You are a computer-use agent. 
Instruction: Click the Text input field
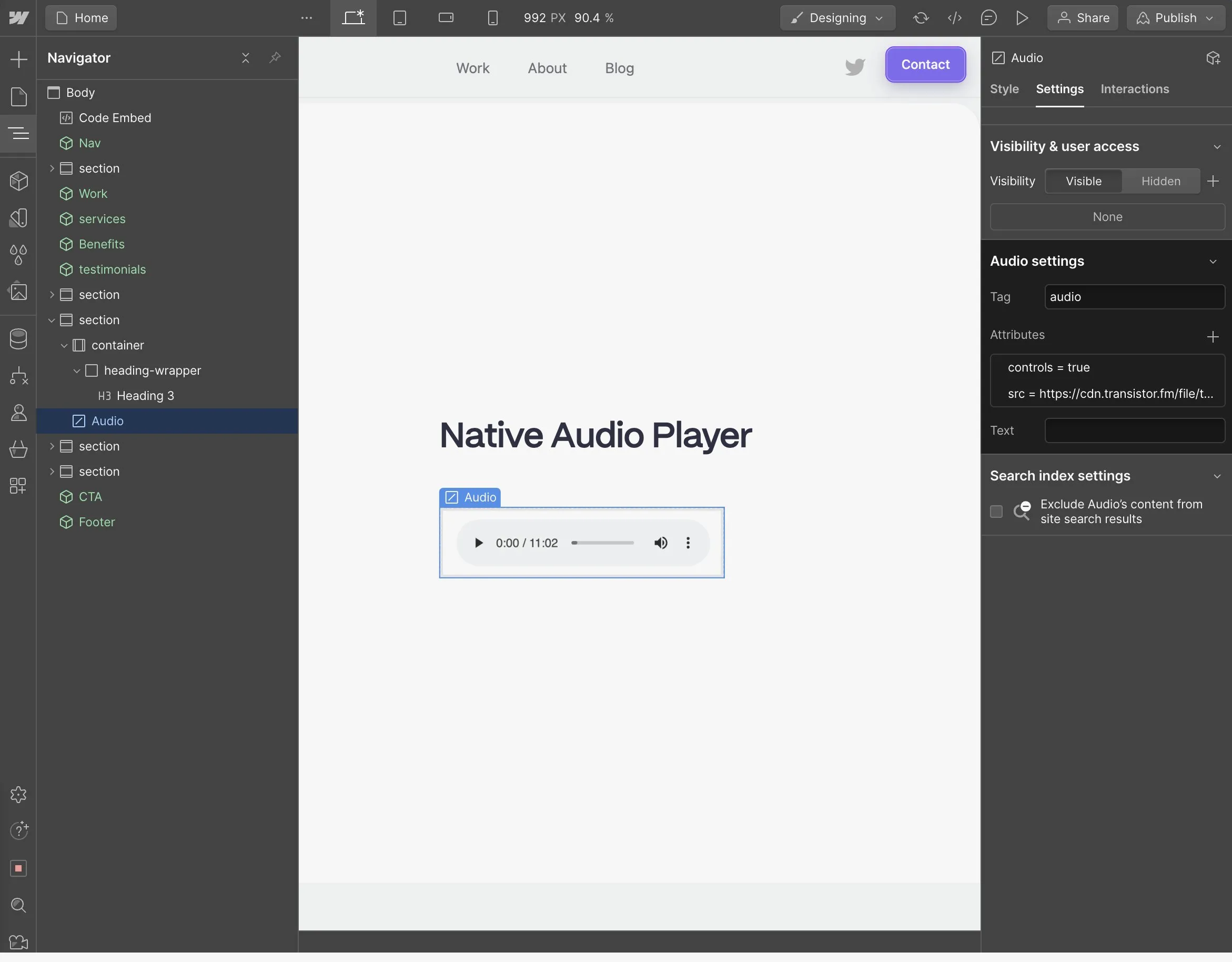(x=1134, y=430)
